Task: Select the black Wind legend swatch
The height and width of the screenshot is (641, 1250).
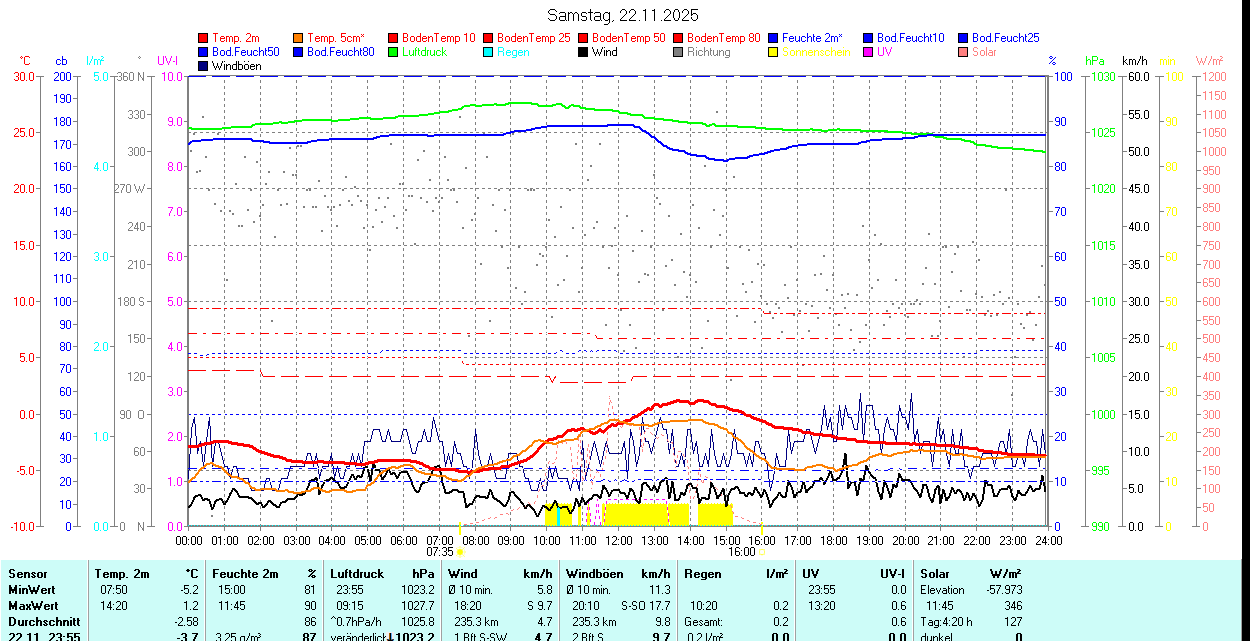Action: [584, 52]
